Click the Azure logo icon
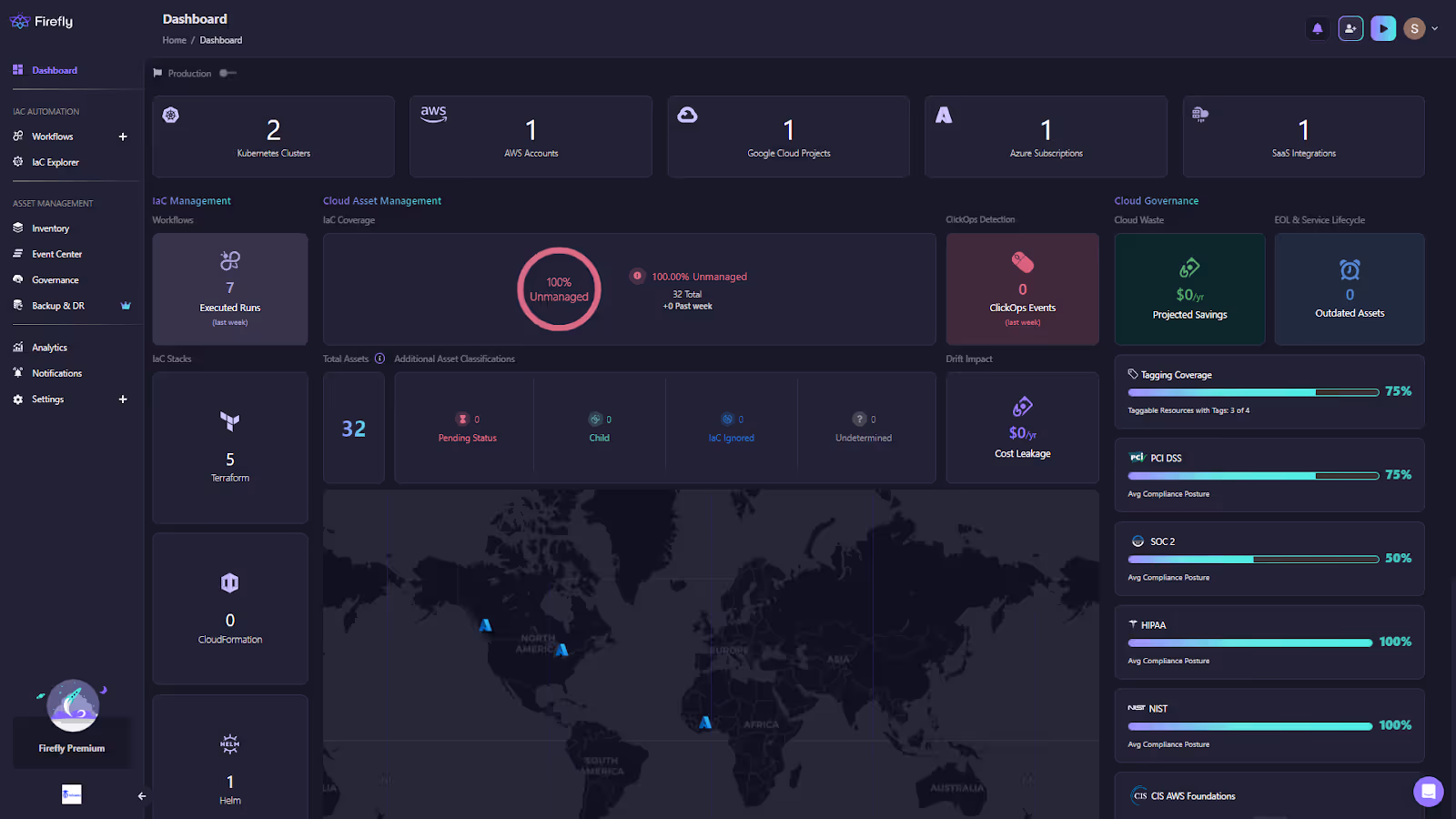The height and width of the screenshot is (819, 1456). [944, 115]
